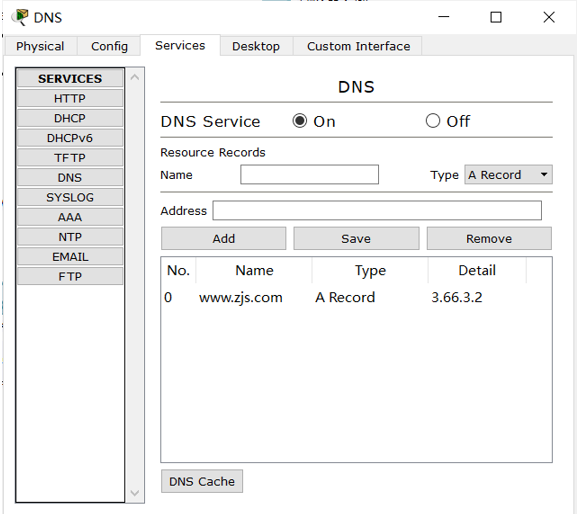Open the DHCPv6 service
This screenshot has height=514, width=577.
(70, 138)
